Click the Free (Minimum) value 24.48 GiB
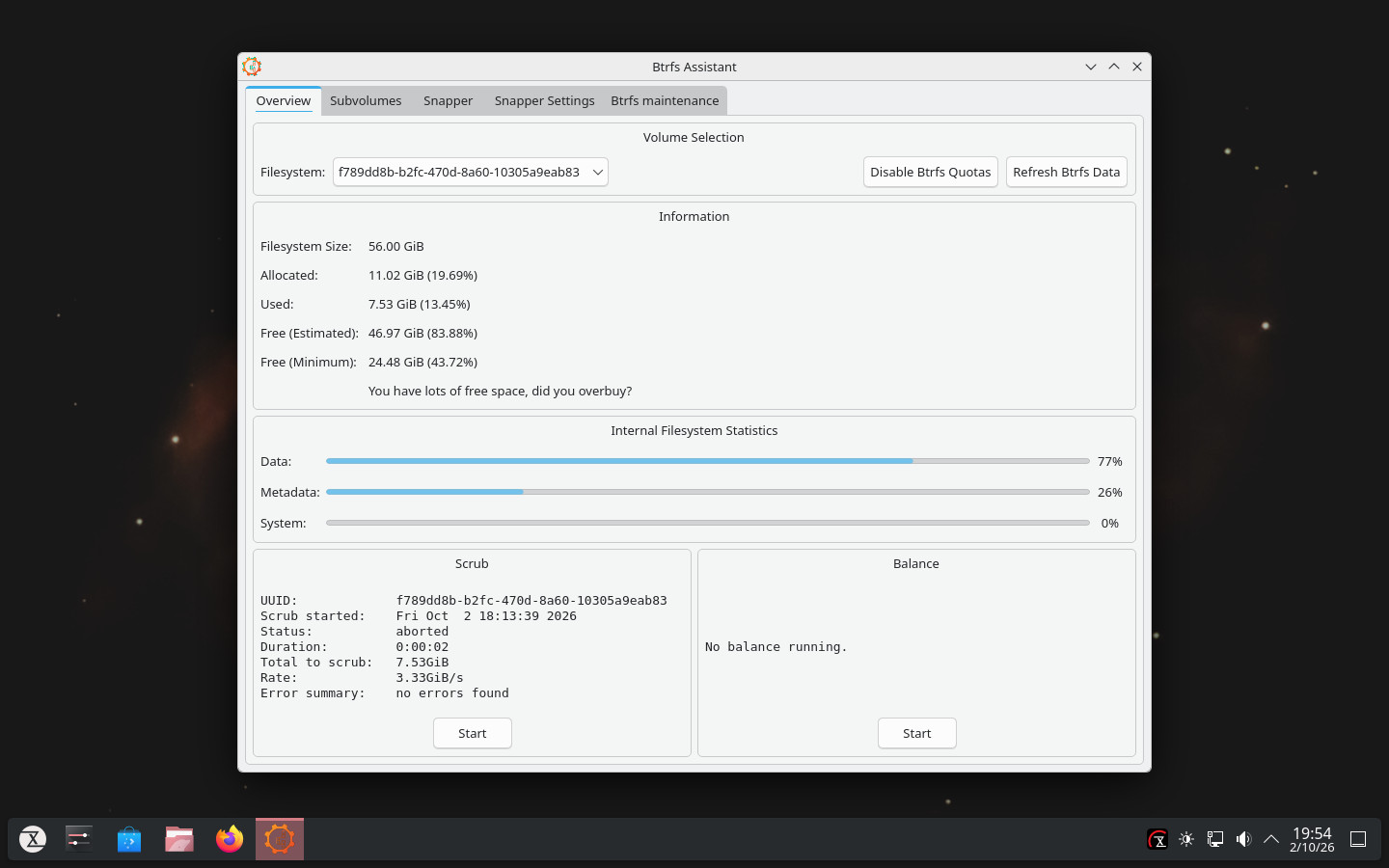The height and width of the screenshot is (868, 1389). click(x=423, y=362)
